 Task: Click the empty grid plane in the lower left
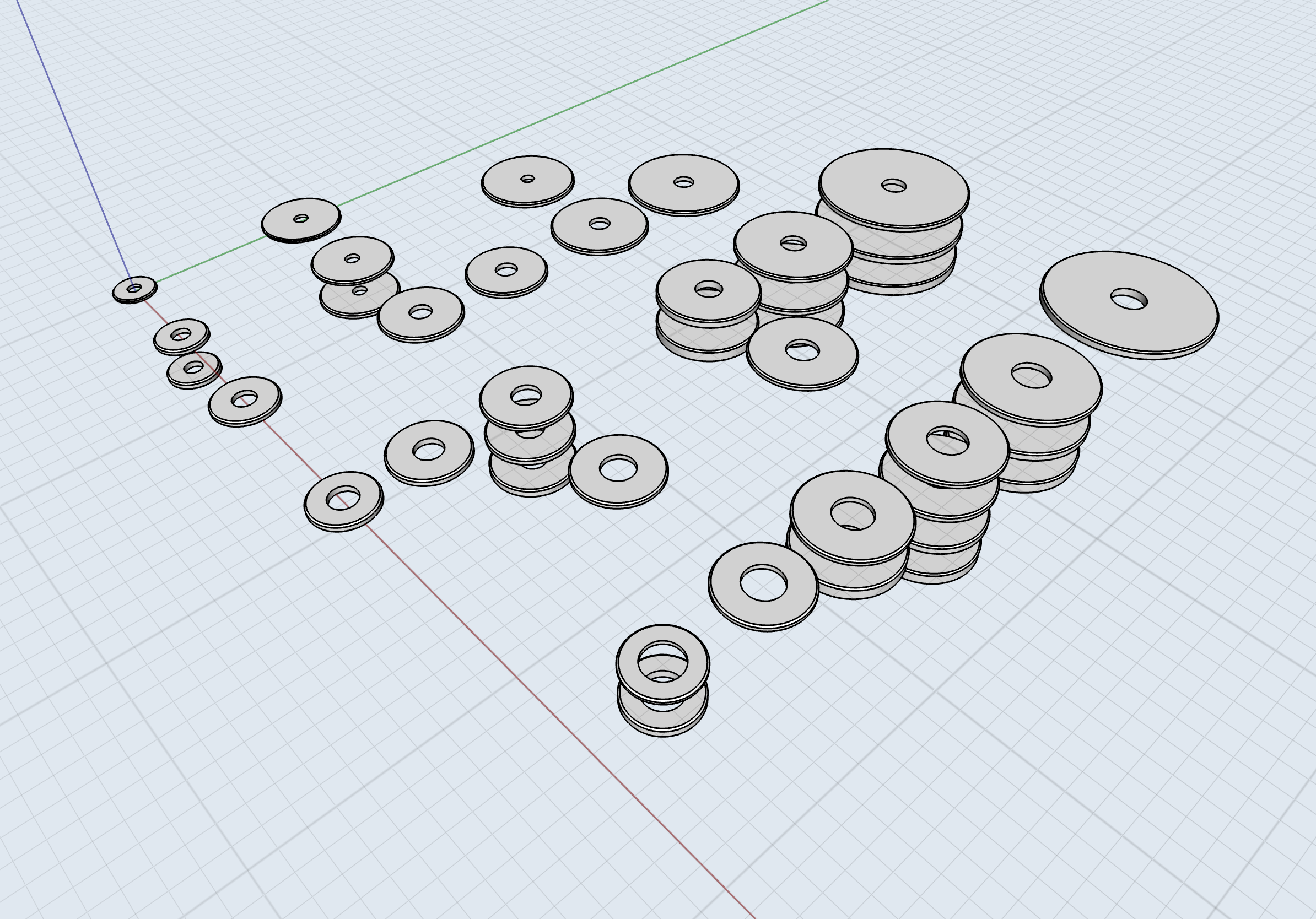(172, 745)
